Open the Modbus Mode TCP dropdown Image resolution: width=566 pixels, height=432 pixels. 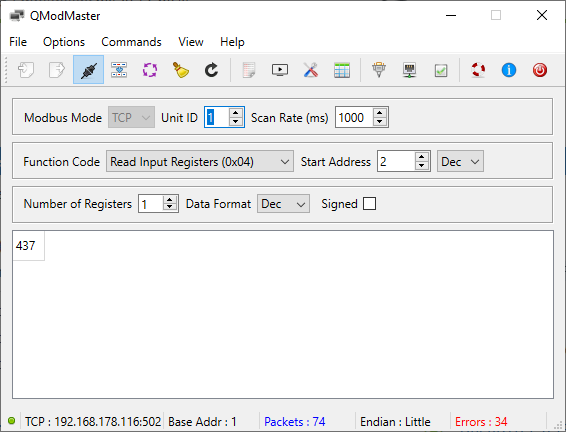pos(131,117)
